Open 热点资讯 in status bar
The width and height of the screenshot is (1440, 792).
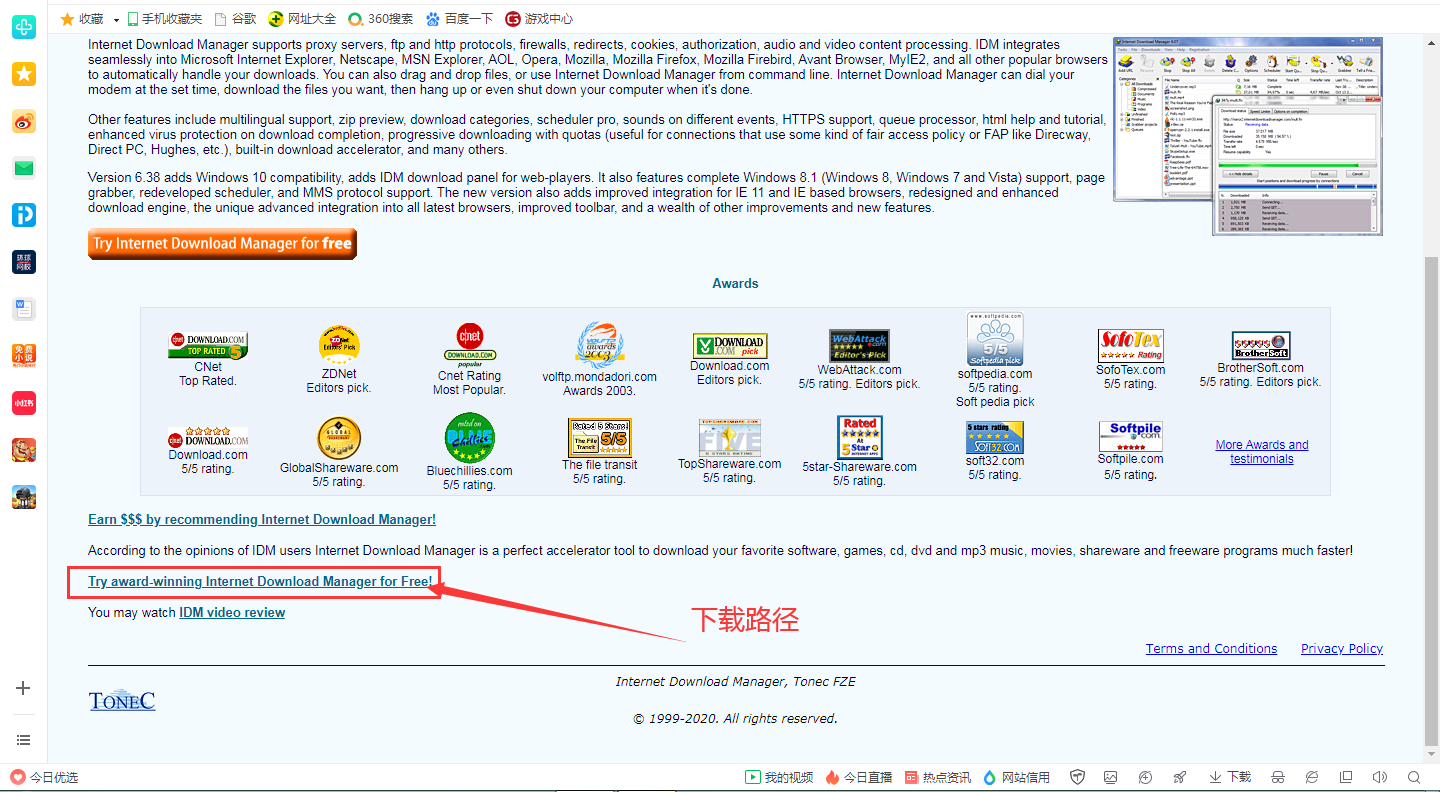click(x=937, y=777)
